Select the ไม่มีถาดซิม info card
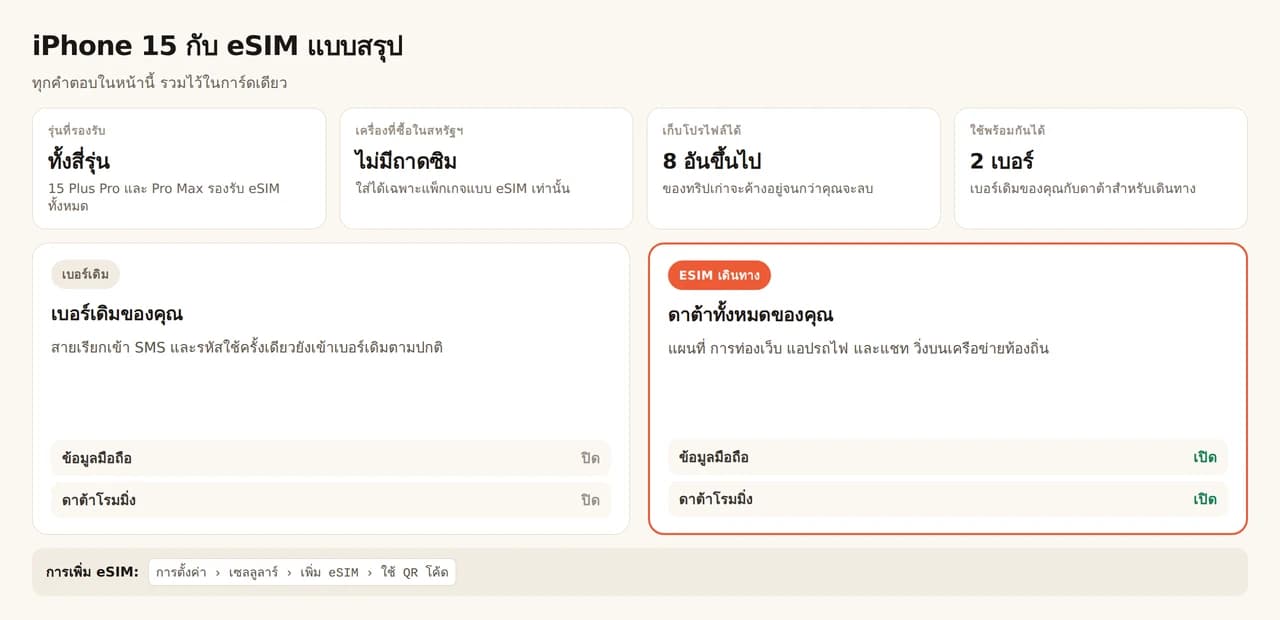Image resolution: width=1280 pixels, height=620 pixels. (486, 168)
